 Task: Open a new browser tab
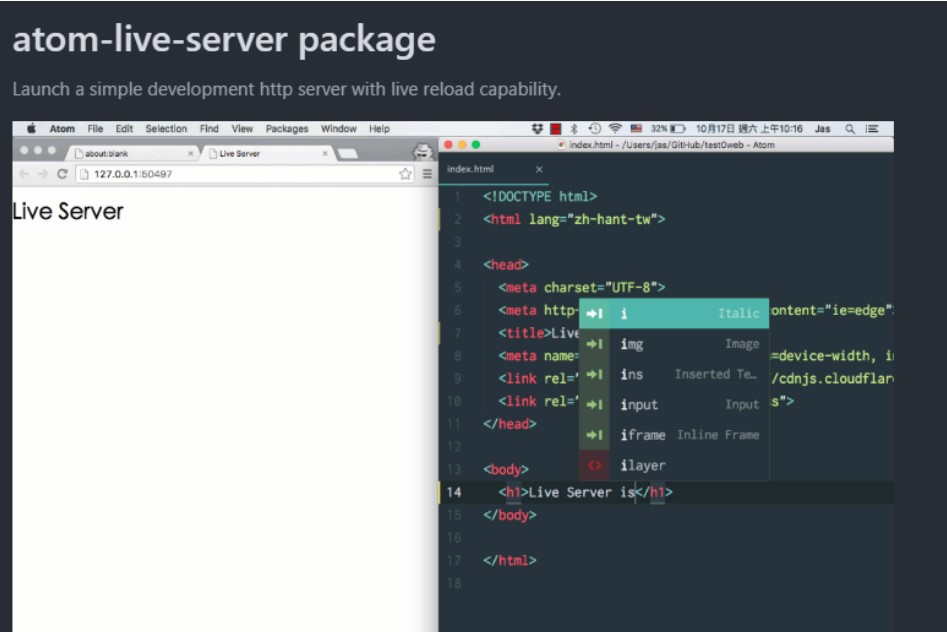[347, 154]
